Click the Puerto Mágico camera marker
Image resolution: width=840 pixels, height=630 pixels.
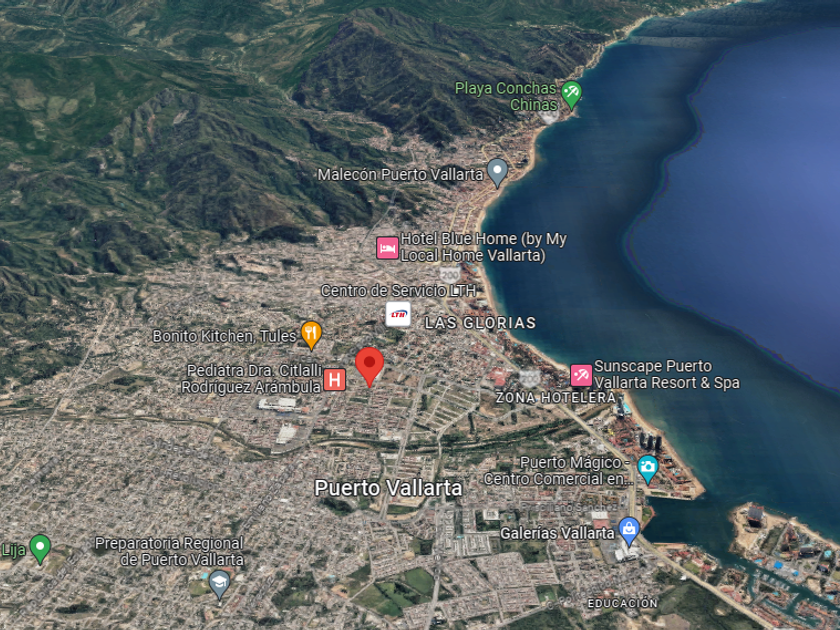[647, 469]
